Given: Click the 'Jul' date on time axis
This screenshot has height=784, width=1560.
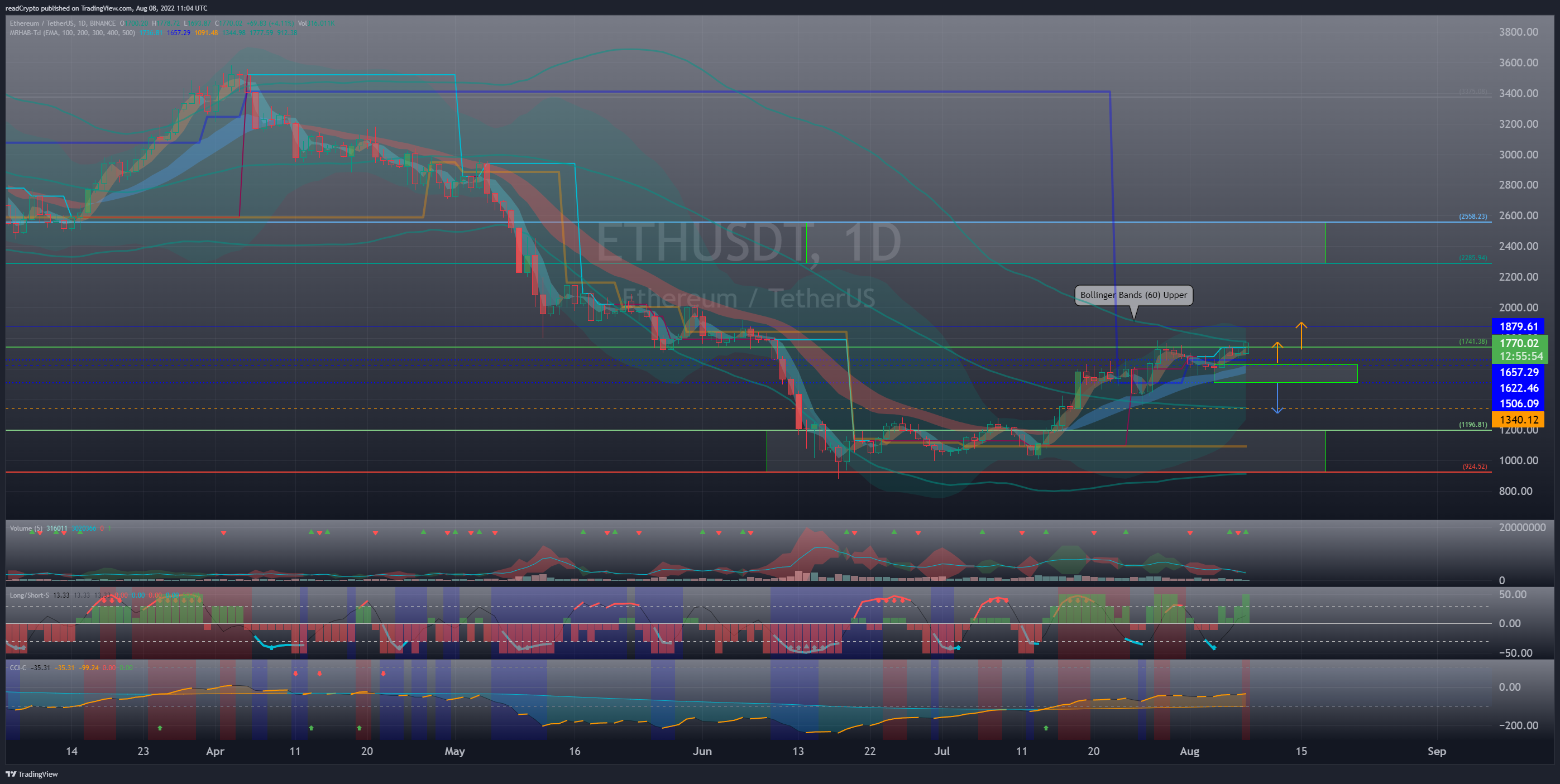Looking at the screenshot, I should (x=942, y=751).
